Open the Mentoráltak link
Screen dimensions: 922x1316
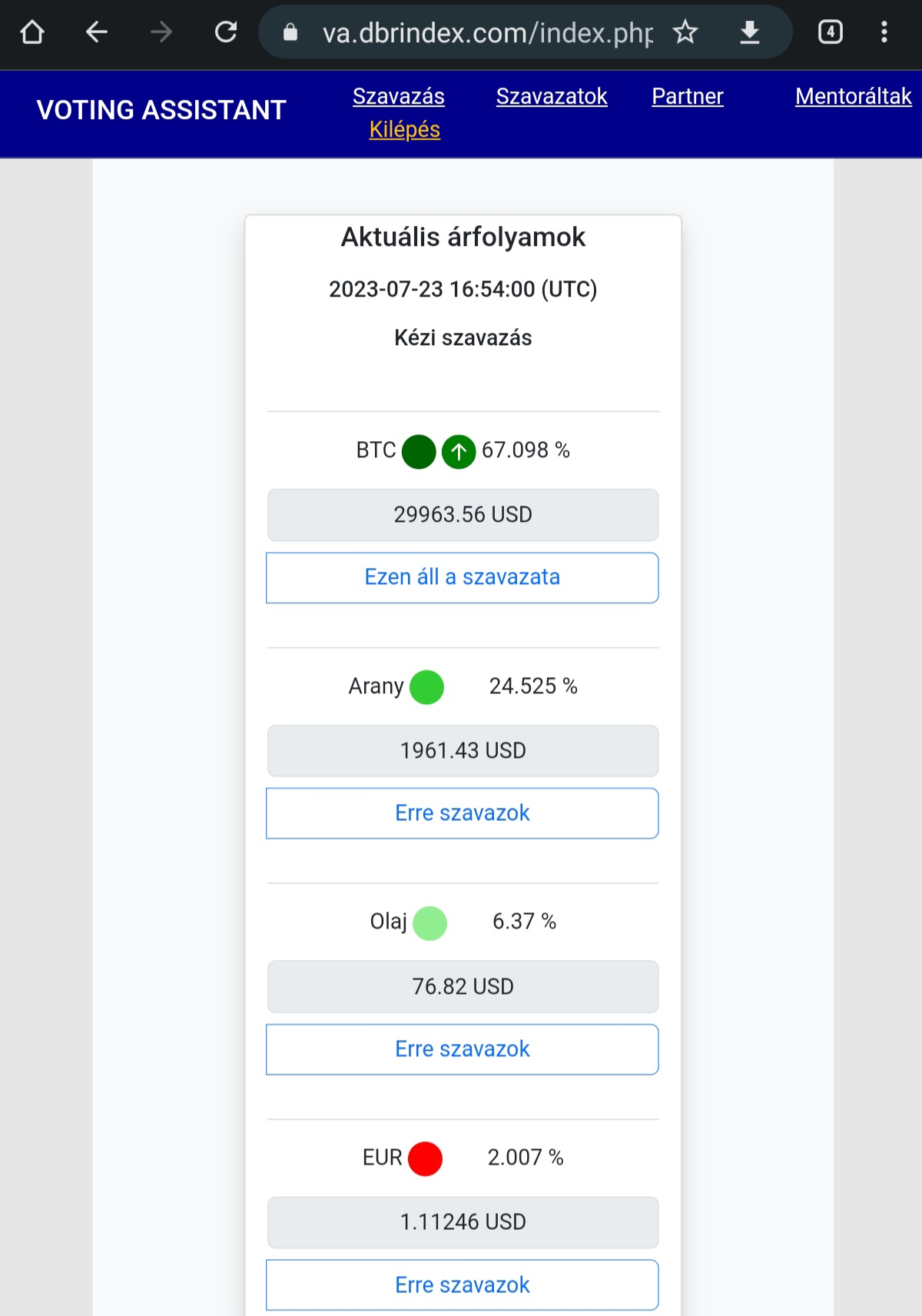(854, 97)
